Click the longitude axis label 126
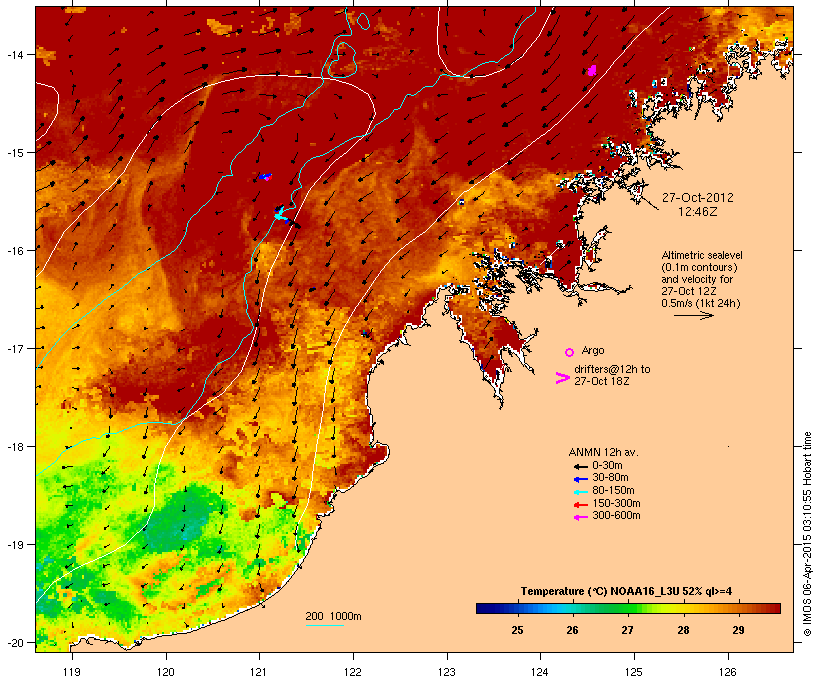Viewport: 820px width, 680px height. [728, 672]
